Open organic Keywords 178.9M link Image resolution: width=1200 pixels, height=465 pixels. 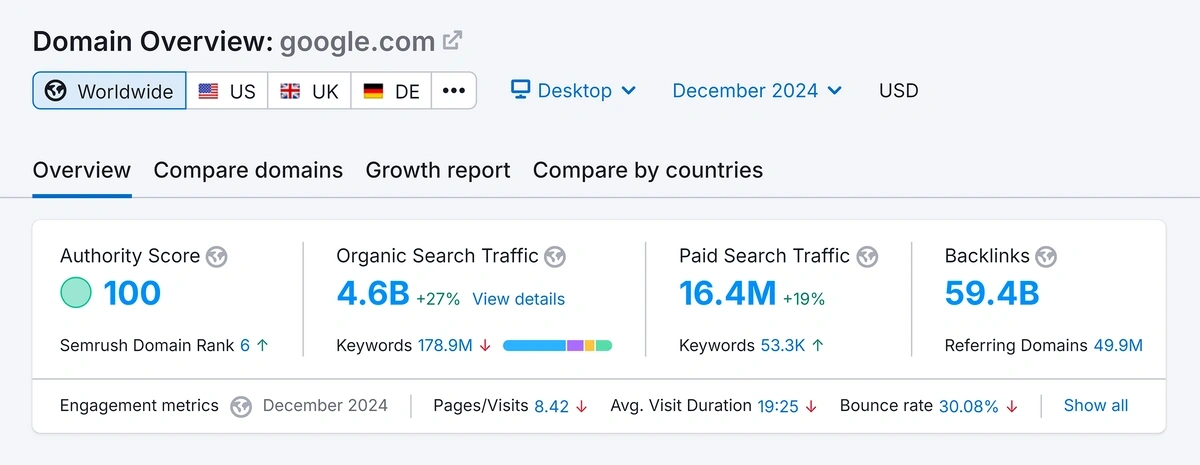click(445, 345)
